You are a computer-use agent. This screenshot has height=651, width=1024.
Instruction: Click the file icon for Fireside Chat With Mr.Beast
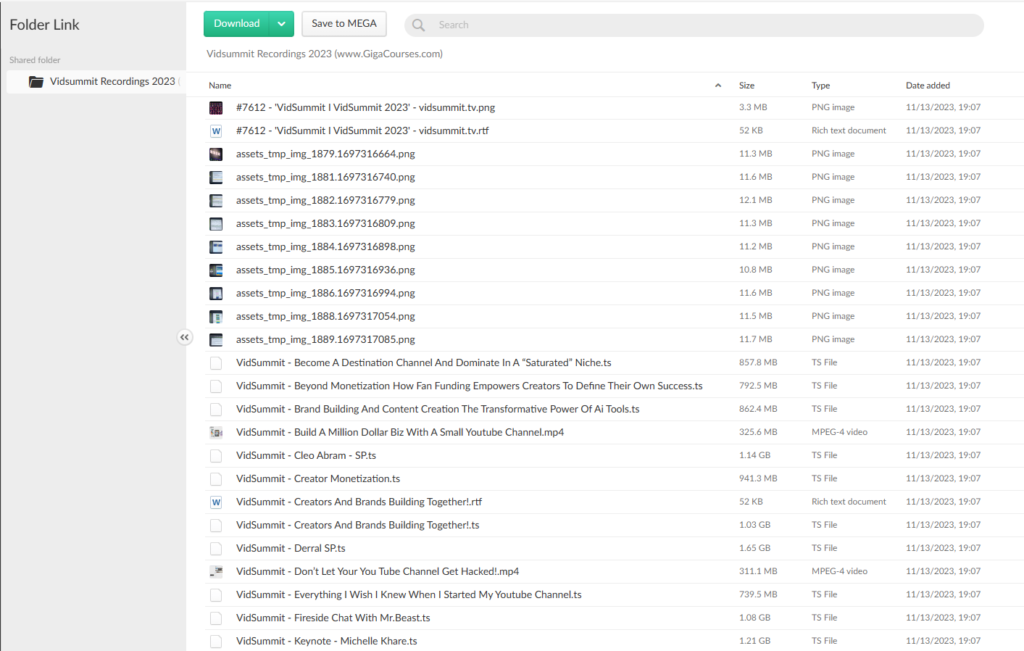click(216, 618)
